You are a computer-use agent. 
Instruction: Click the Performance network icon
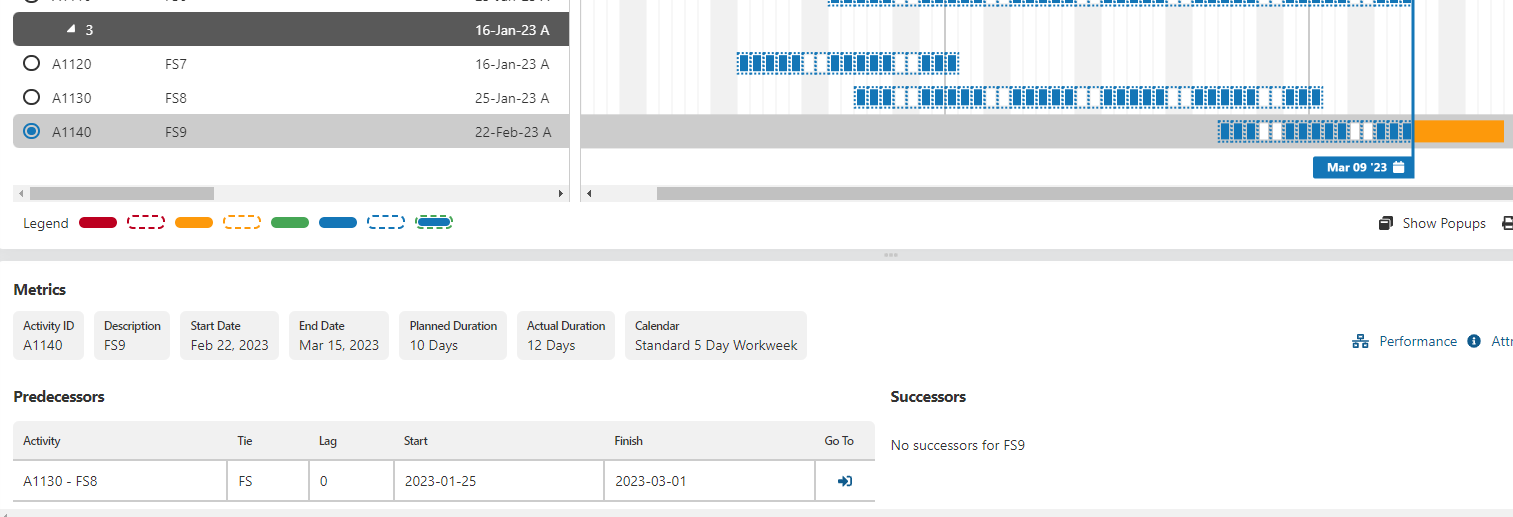(x=1360, y=341)
